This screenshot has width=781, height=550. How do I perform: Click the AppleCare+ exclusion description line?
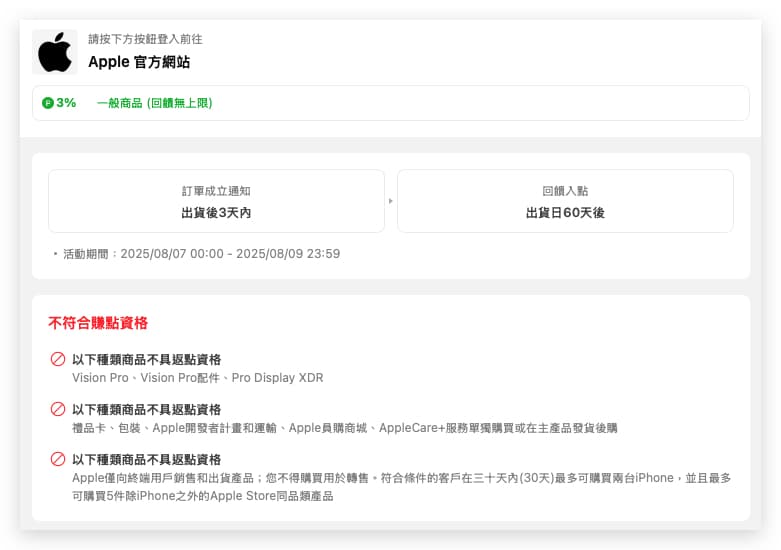(345, 428)
